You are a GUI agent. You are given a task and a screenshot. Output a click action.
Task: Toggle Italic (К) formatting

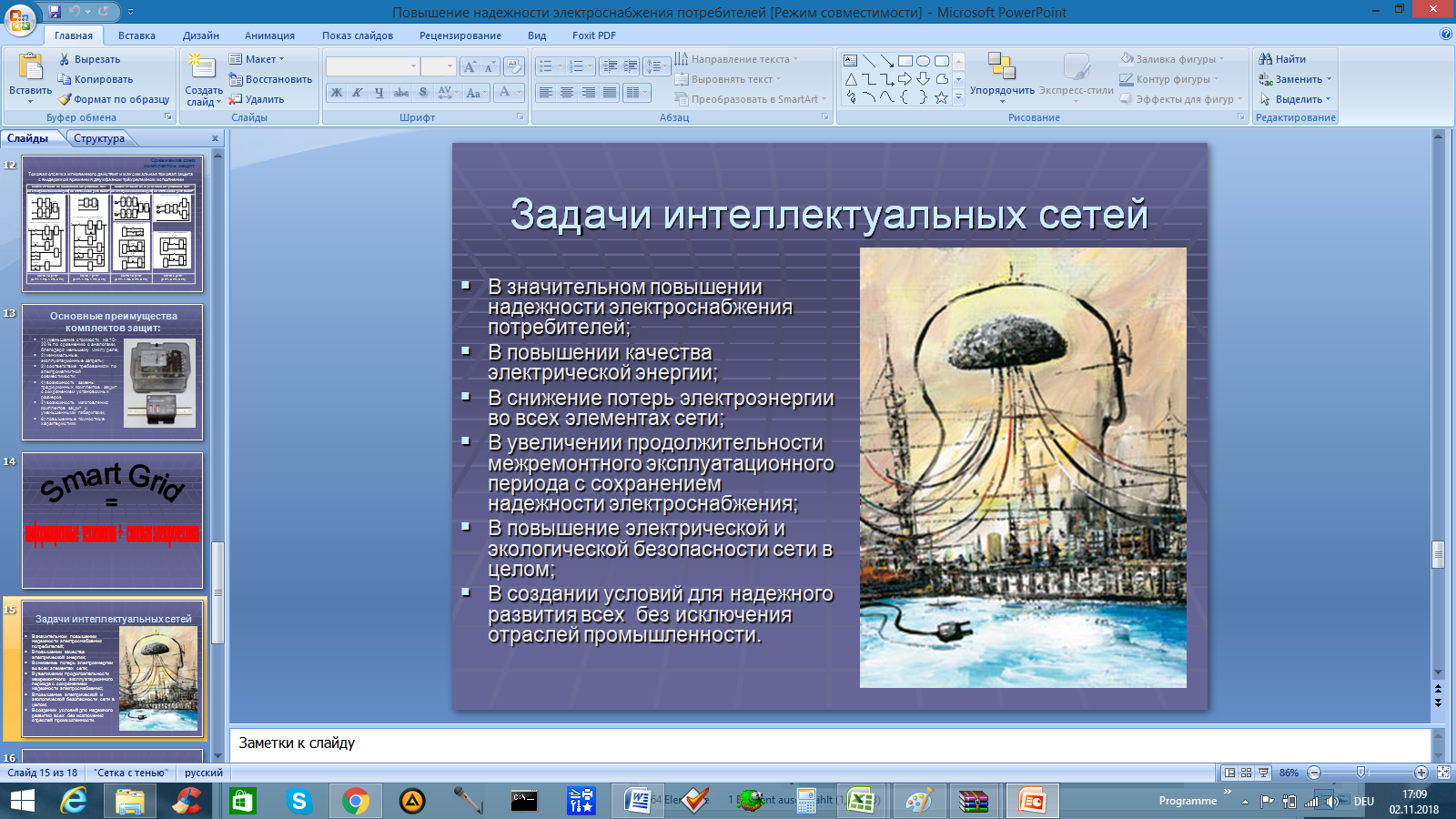pyautogui.click(x=358, y=93)
